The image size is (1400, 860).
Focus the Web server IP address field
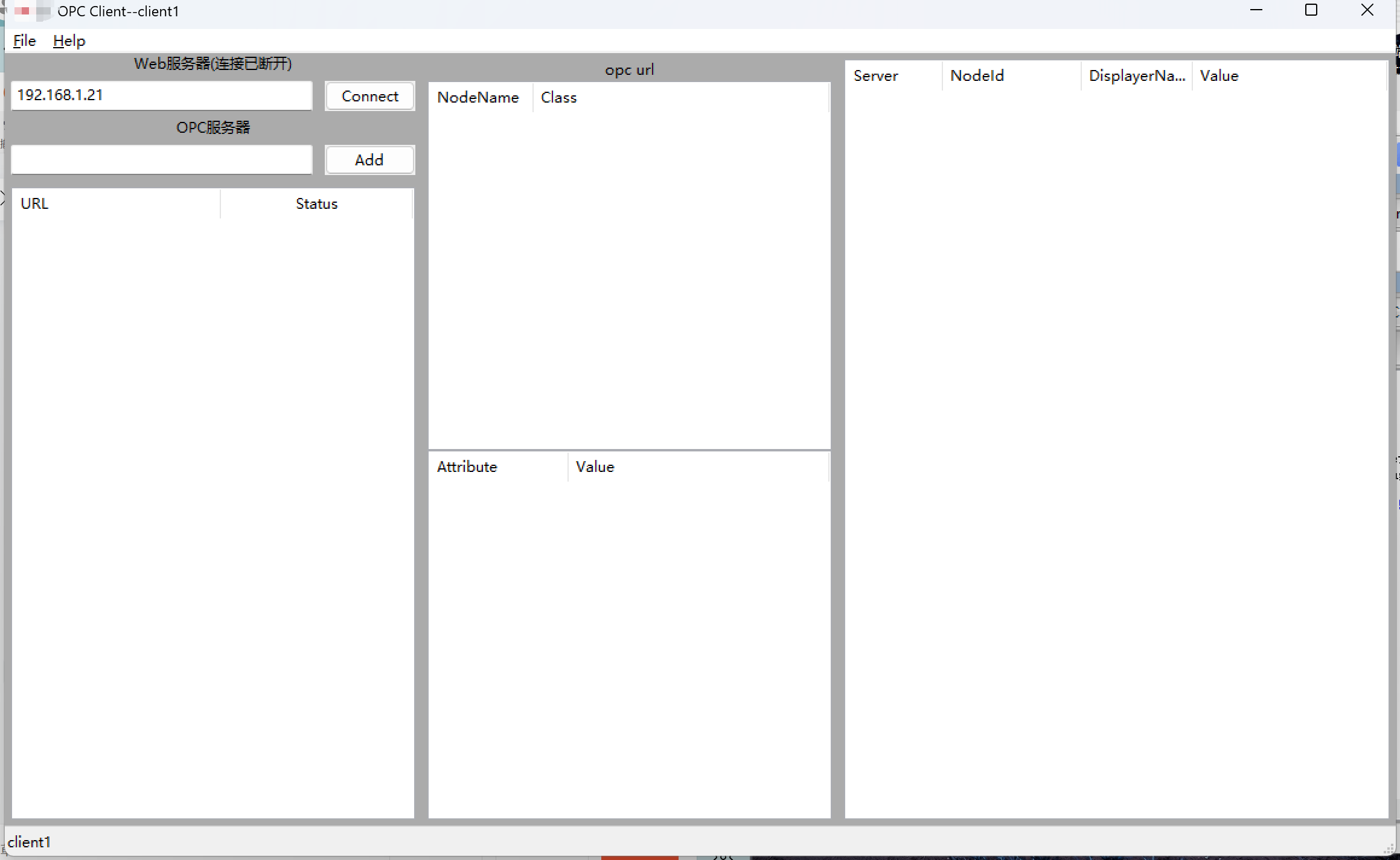(161, 96)
